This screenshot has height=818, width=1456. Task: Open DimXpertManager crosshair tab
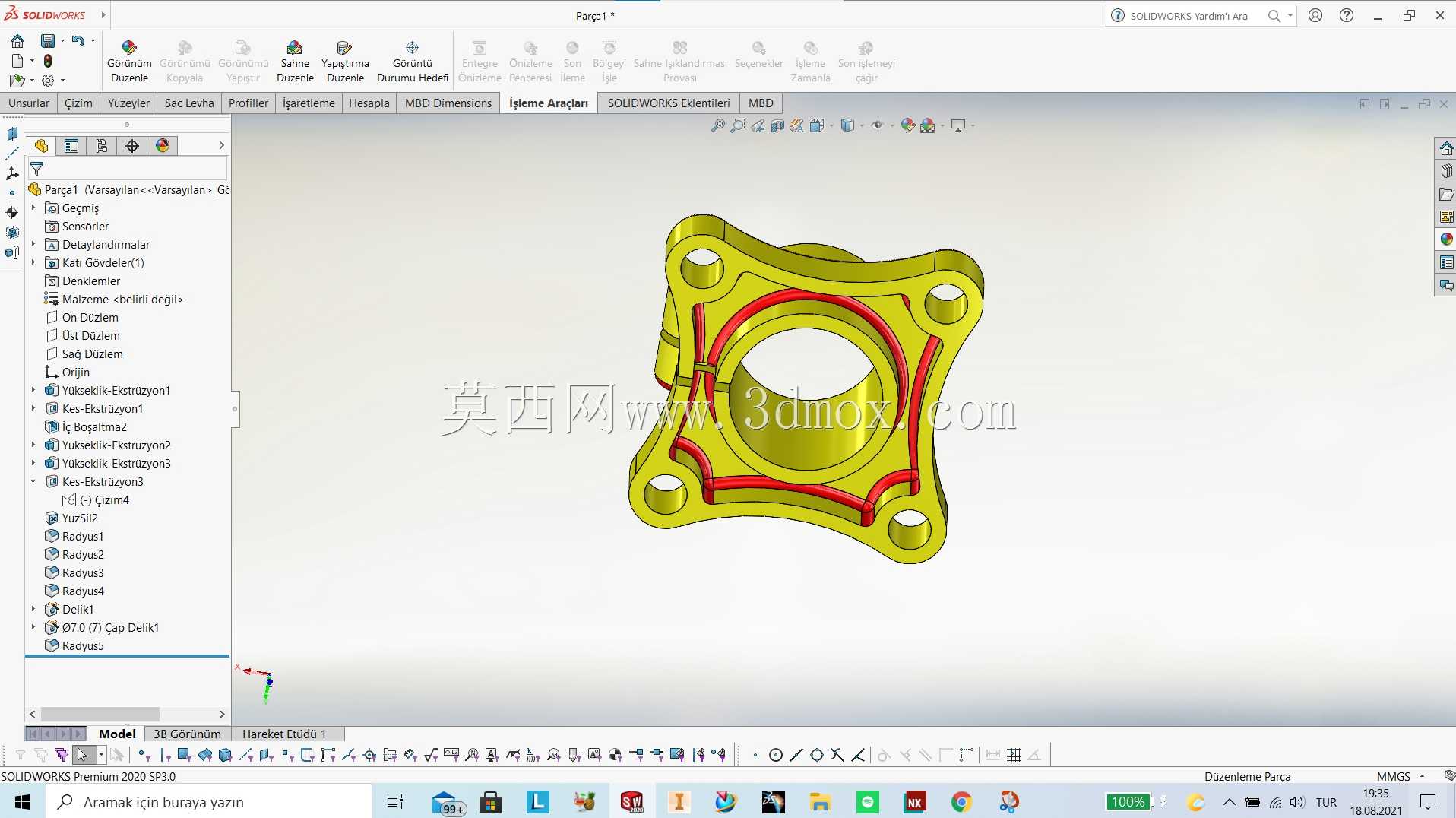coord(132,146)
